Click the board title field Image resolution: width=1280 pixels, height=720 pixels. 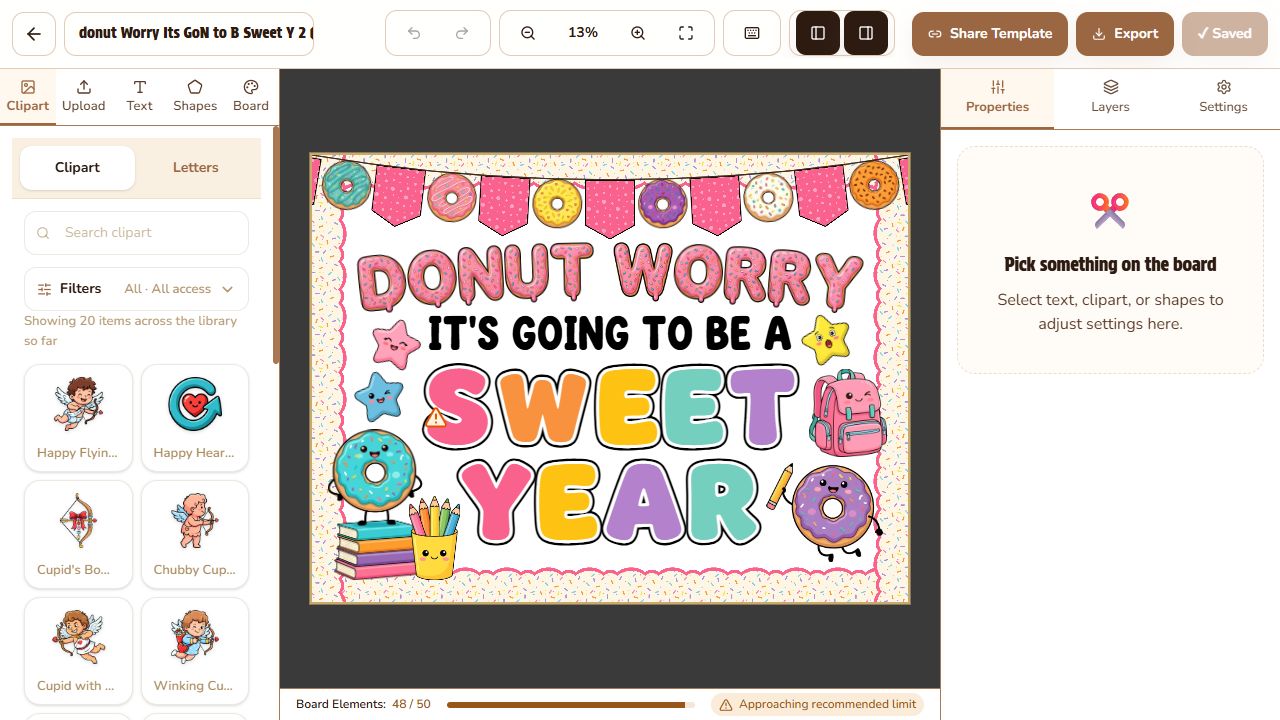(189, 33)
